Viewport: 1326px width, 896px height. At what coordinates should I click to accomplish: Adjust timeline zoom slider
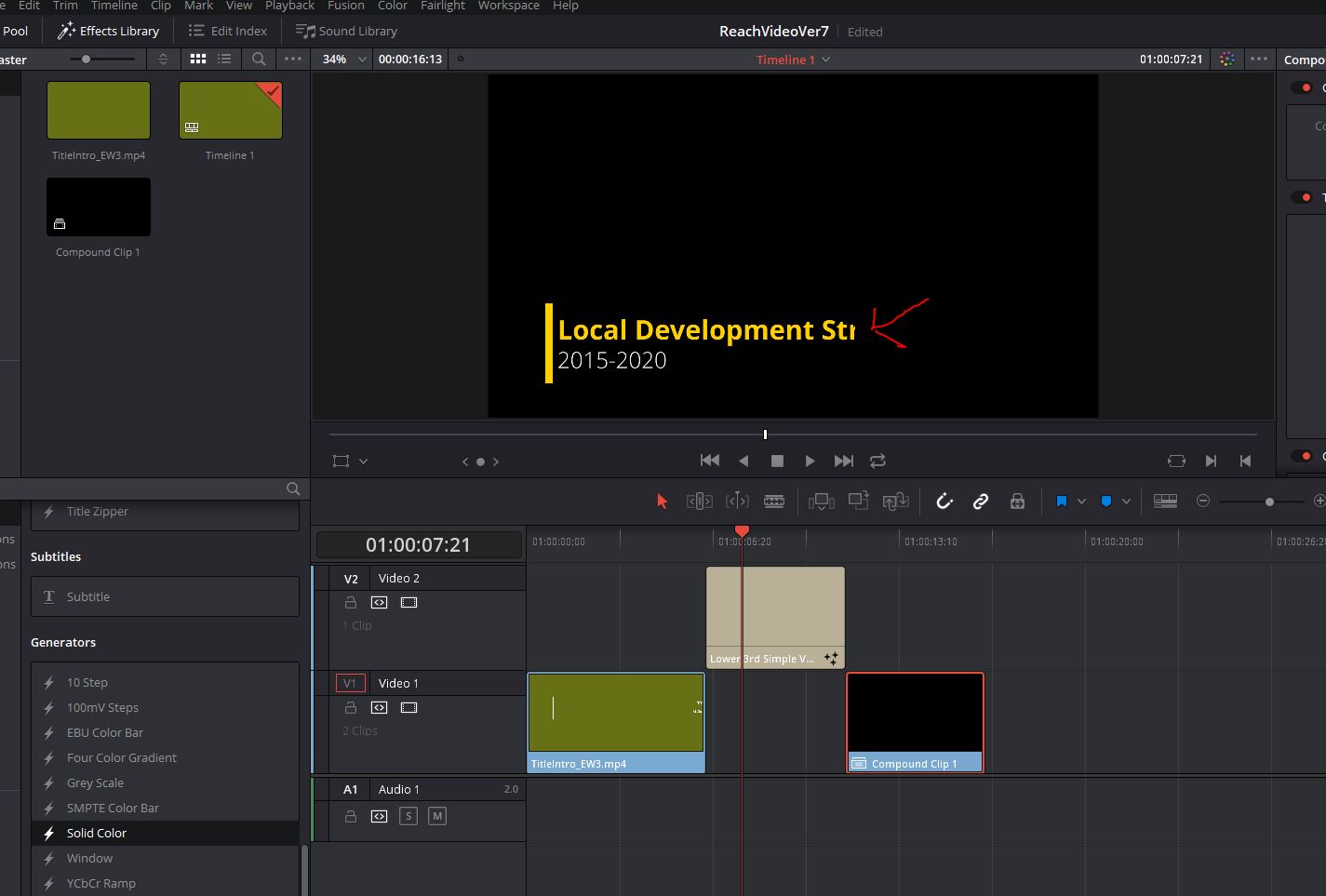click(1262, 501)
